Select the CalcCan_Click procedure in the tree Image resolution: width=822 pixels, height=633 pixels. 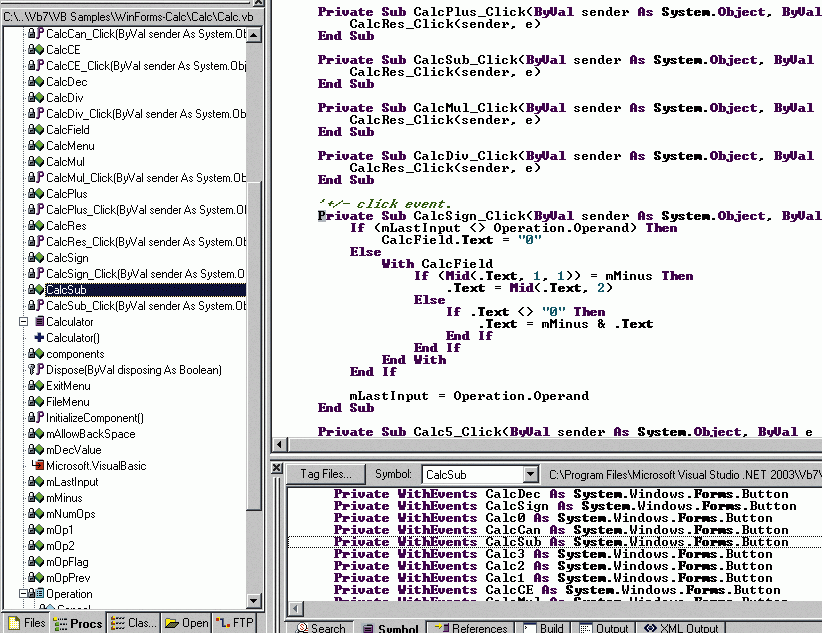pos(146,34)
